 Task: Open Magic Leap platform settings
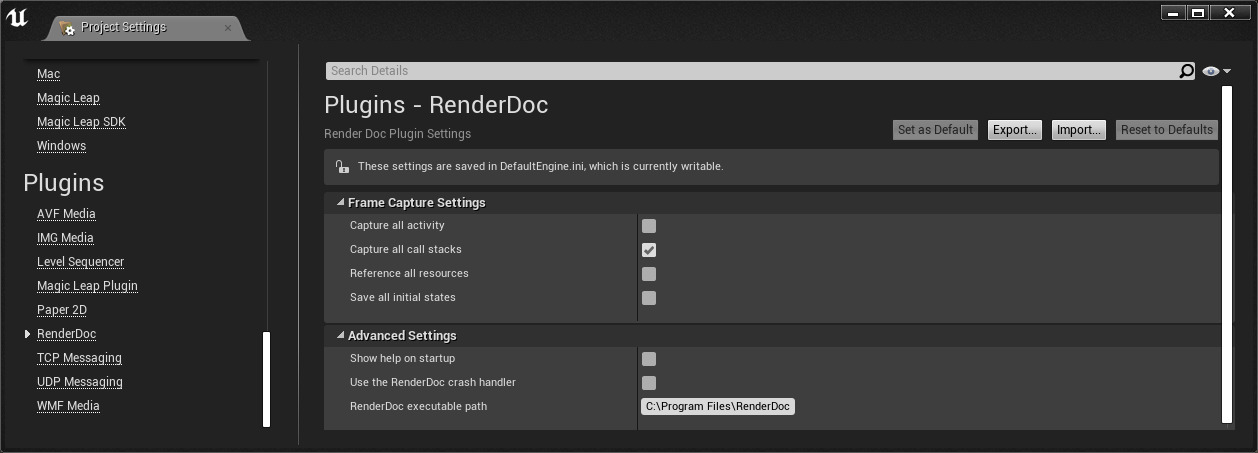click(68, 98)
